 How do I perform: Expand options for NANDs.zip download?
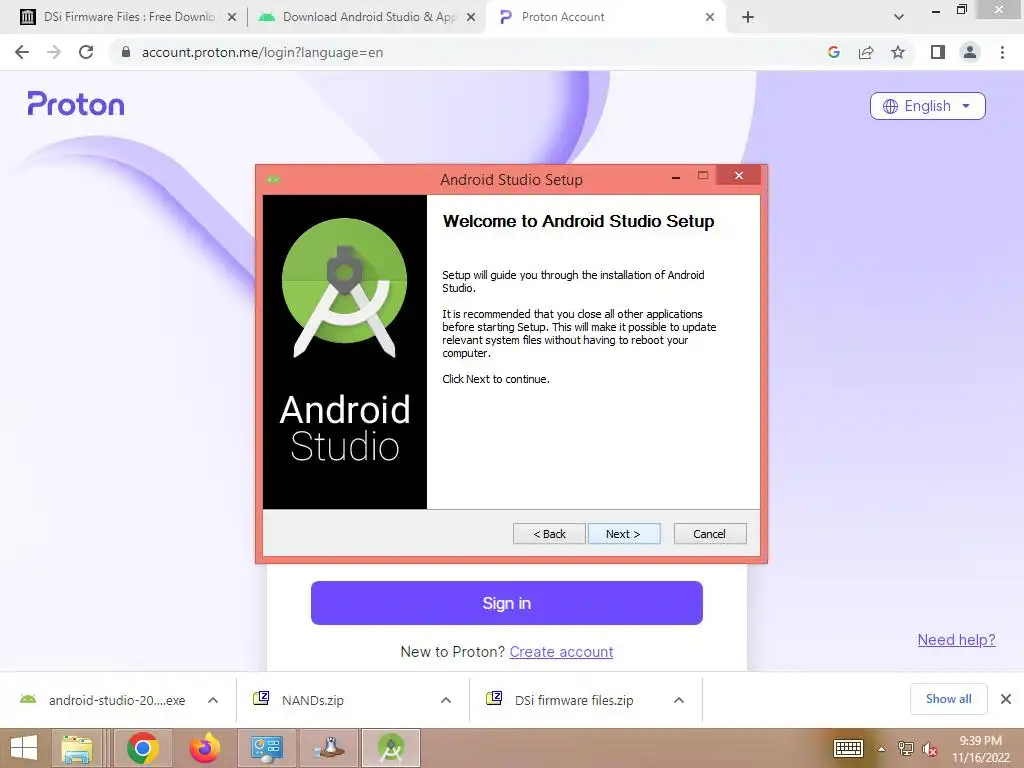(x=446, y=700)
